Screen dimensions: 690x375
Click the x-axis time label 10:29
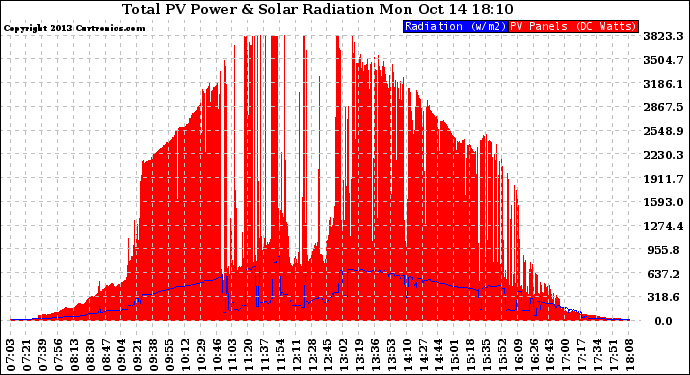tap(201, 355)
